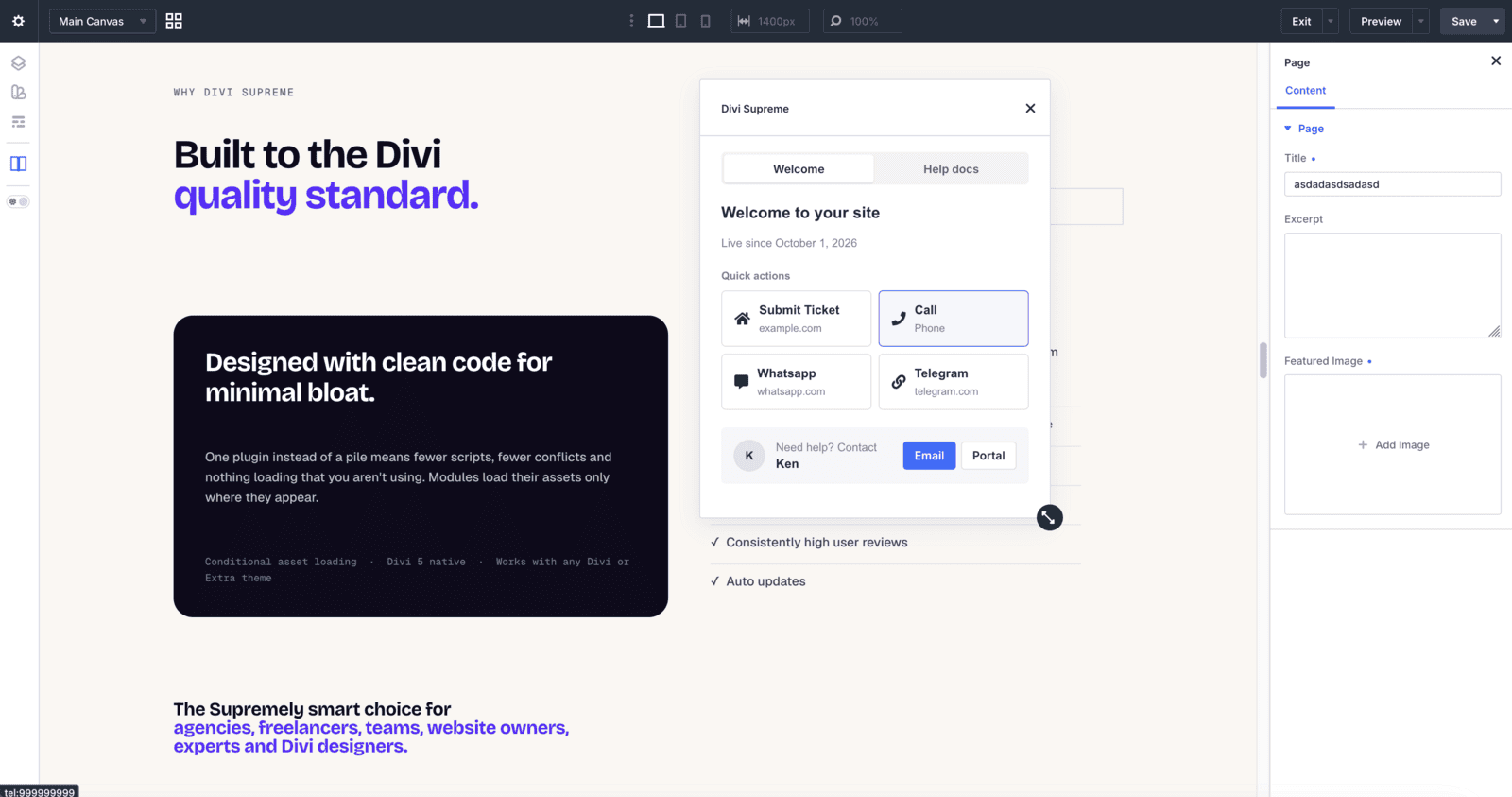Open the Layers panel icon
The image size is (1512, 797).
click(18, 63)
